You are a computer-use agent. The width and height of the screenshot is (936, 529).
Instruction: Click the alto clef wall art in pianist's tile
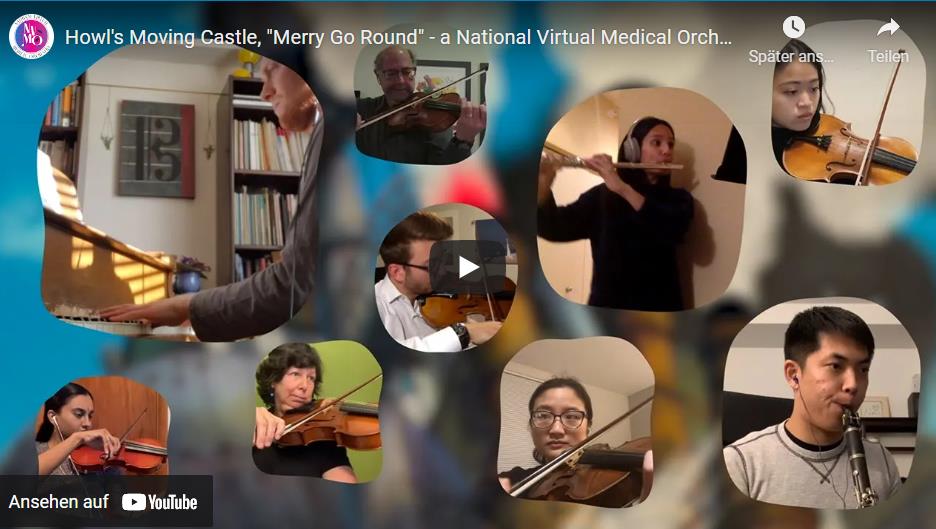[x=156, y=149]
